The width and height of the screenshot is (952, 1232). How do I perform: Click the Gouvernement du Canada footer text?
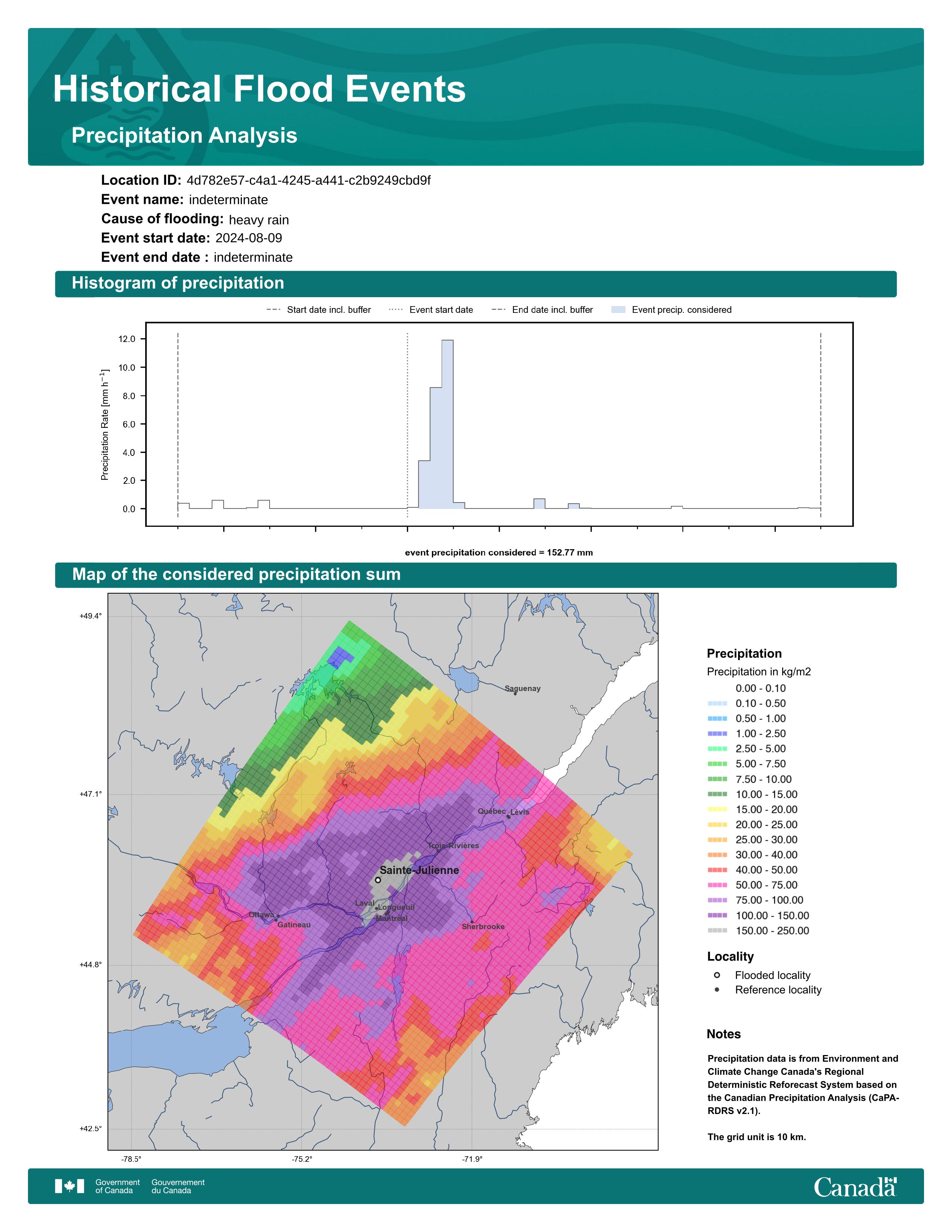coord(178,1186)
